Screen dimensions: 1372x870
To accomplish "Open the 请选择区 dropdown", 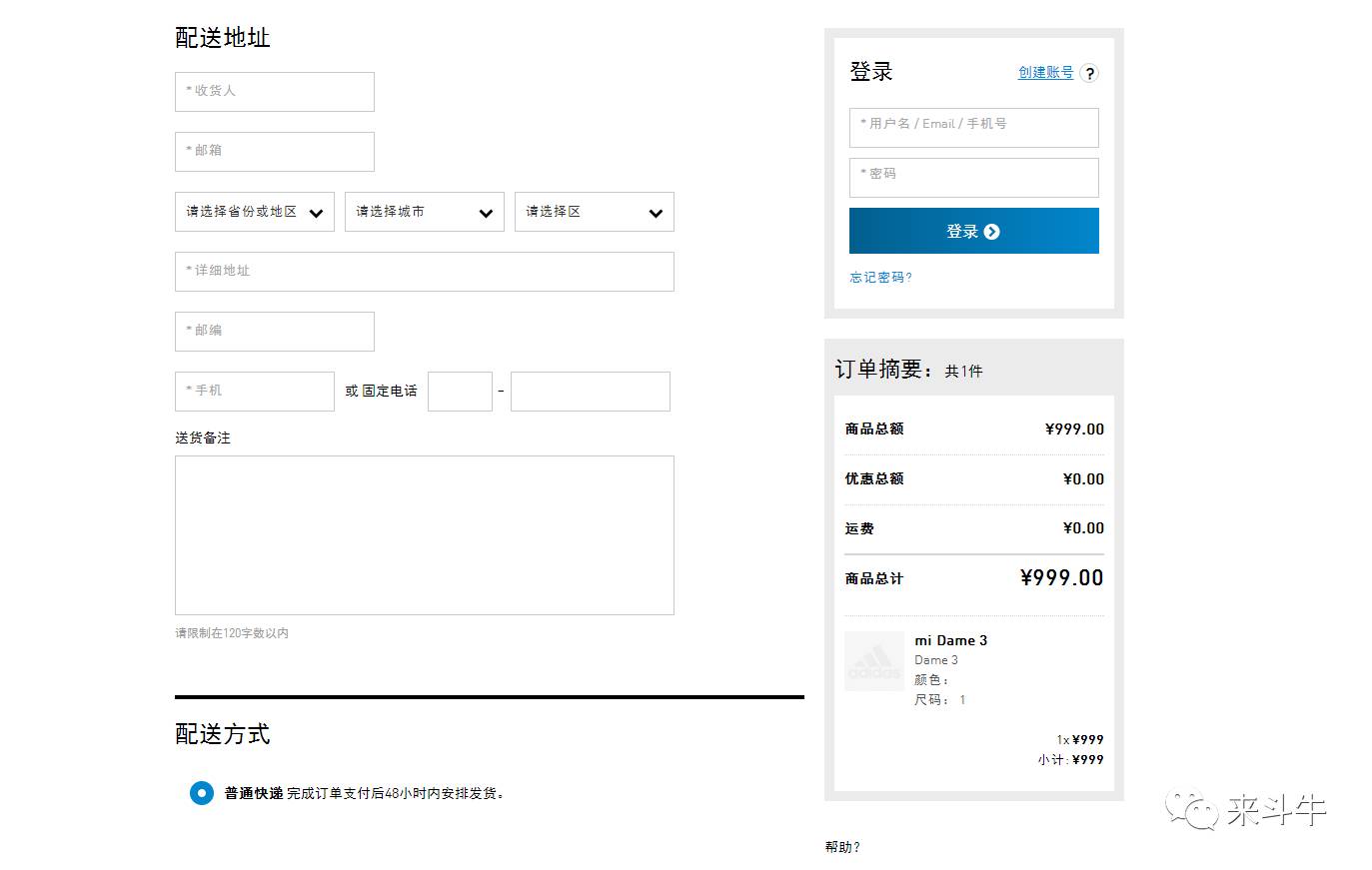I will coord(595,212).
